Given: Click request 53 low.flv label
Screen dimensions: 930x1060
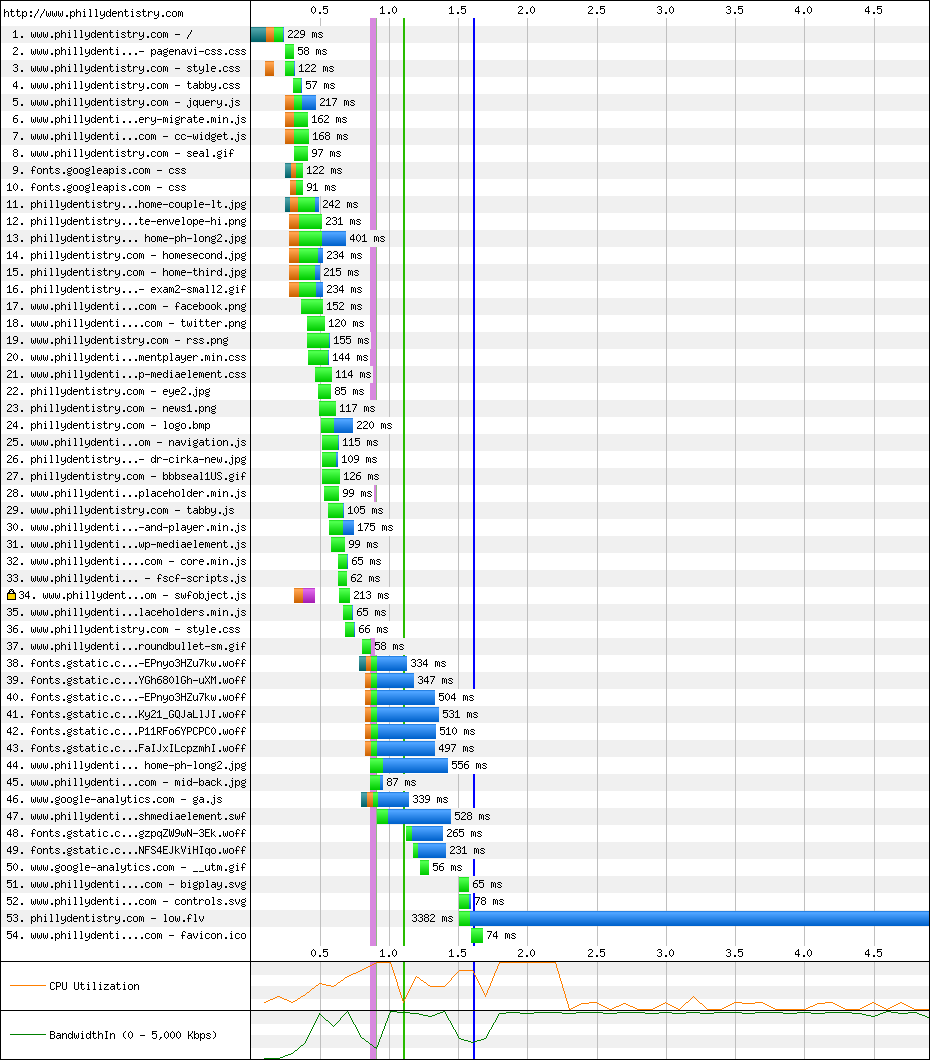Looking at the screenshot, I should (105, 918).
